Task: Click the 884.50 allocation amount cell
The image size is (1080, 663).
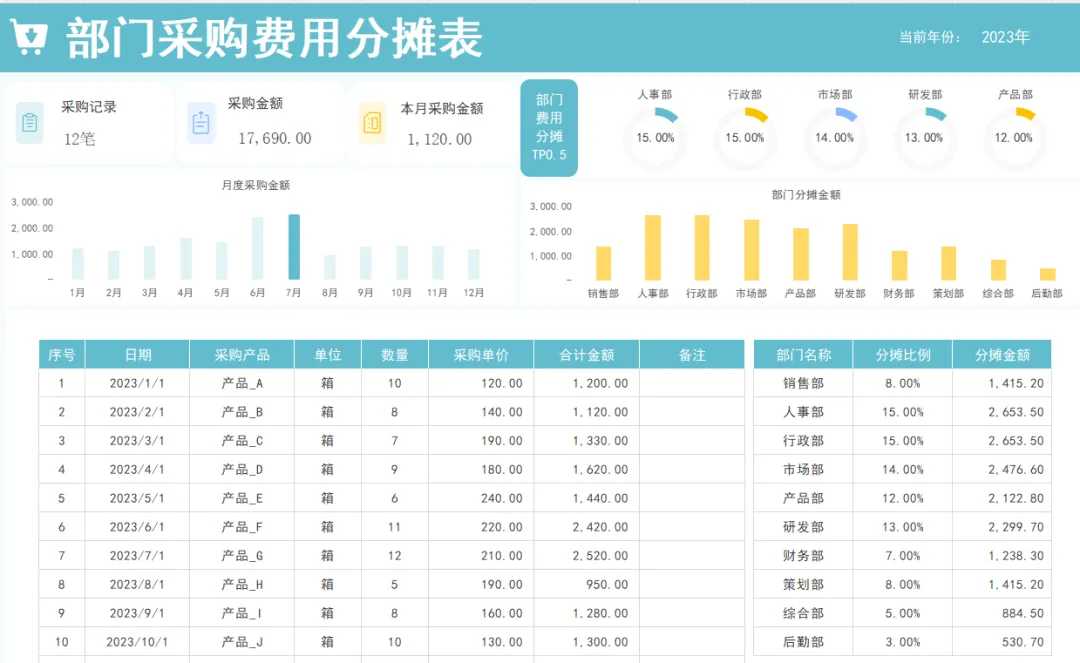Action: [1002, 613]
